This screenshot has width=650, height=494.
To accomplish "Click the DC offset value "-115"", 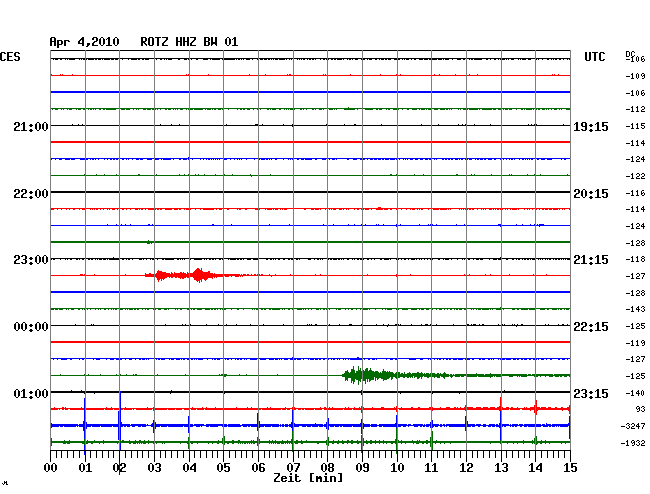I will coord(635,126).
